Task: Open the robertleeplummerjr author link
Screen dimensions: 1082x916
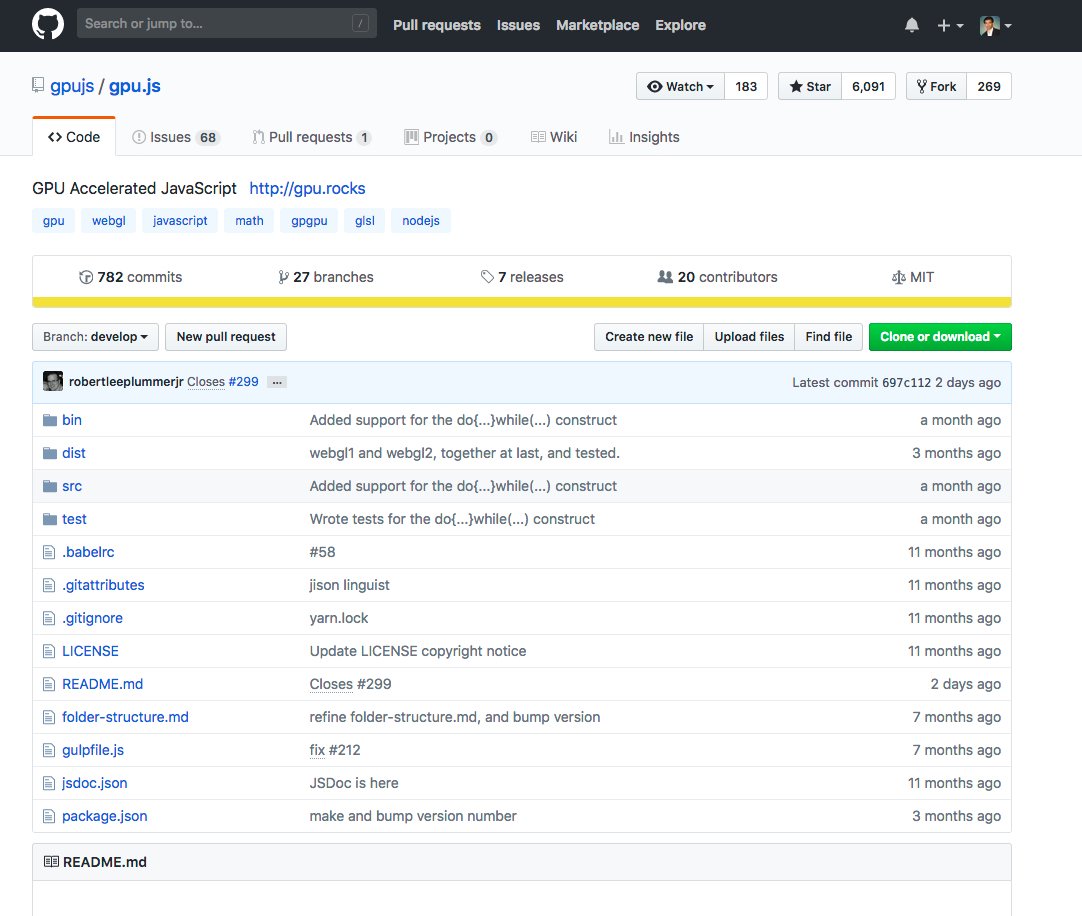Action: (126, 382)
